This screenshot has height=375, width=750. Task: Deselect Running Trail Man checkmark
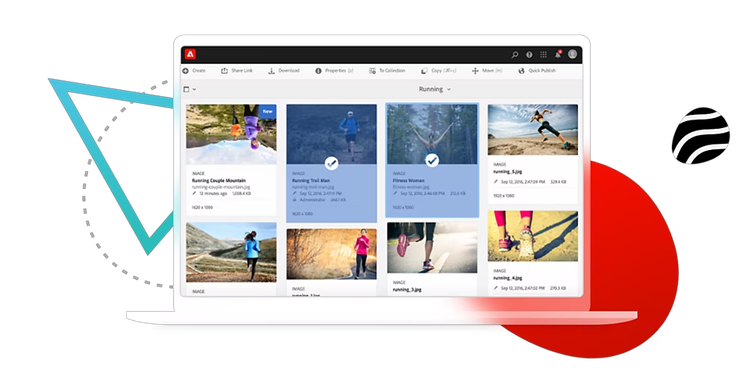331,164
